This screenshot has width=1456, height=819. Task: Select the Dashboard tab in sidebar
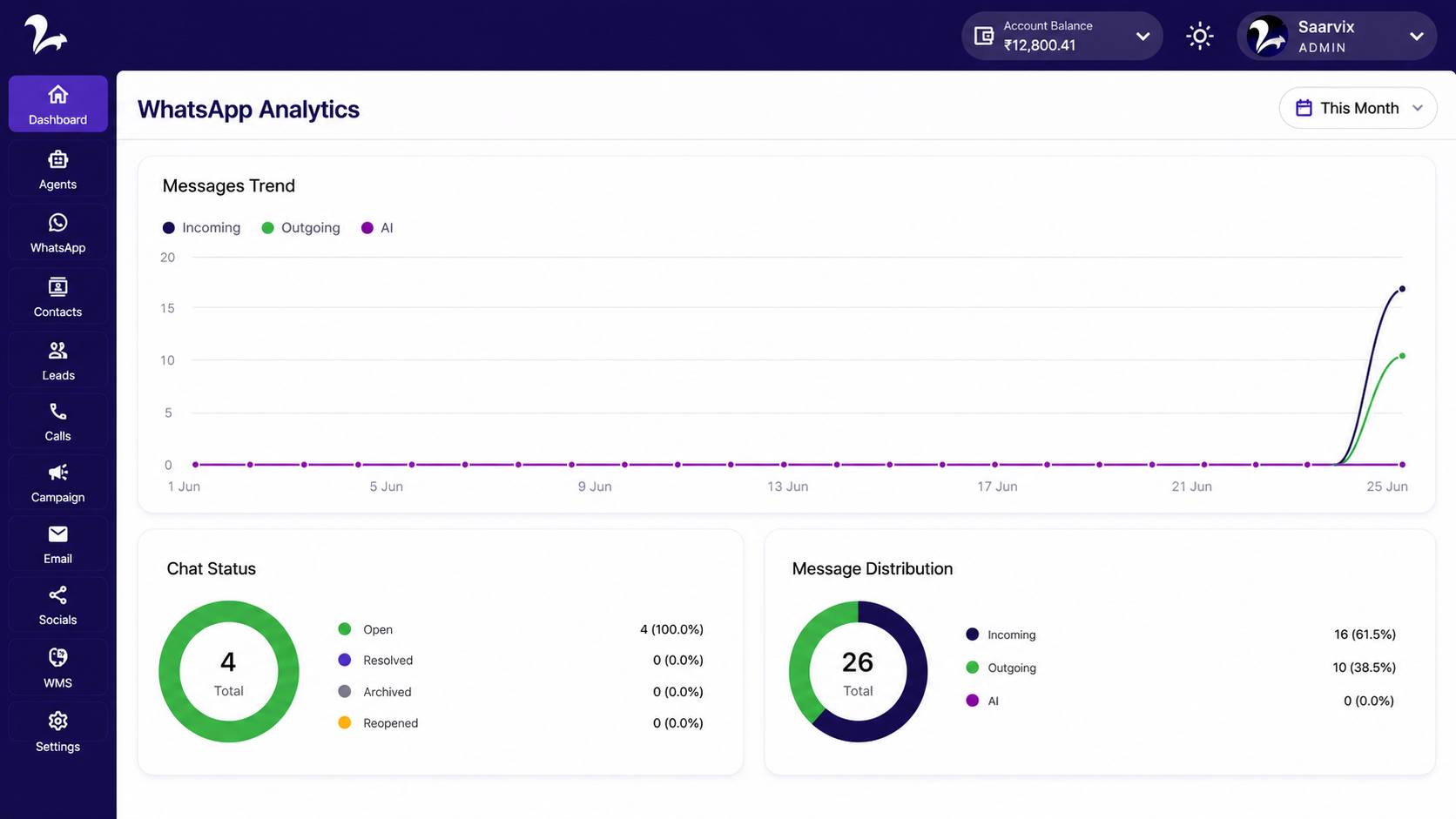click(57, 104)
